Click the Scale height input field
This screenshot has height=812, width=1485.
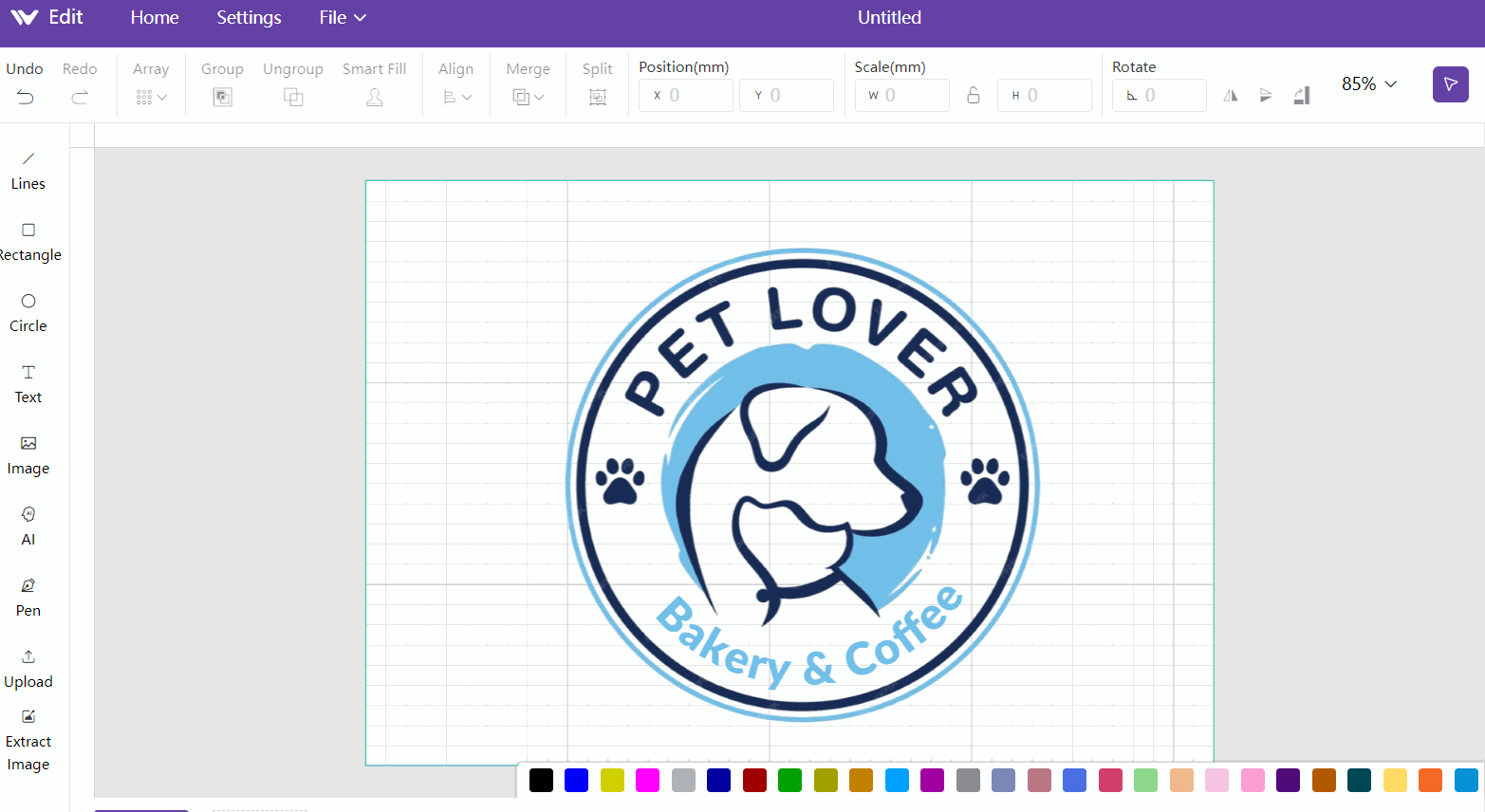1045,95
